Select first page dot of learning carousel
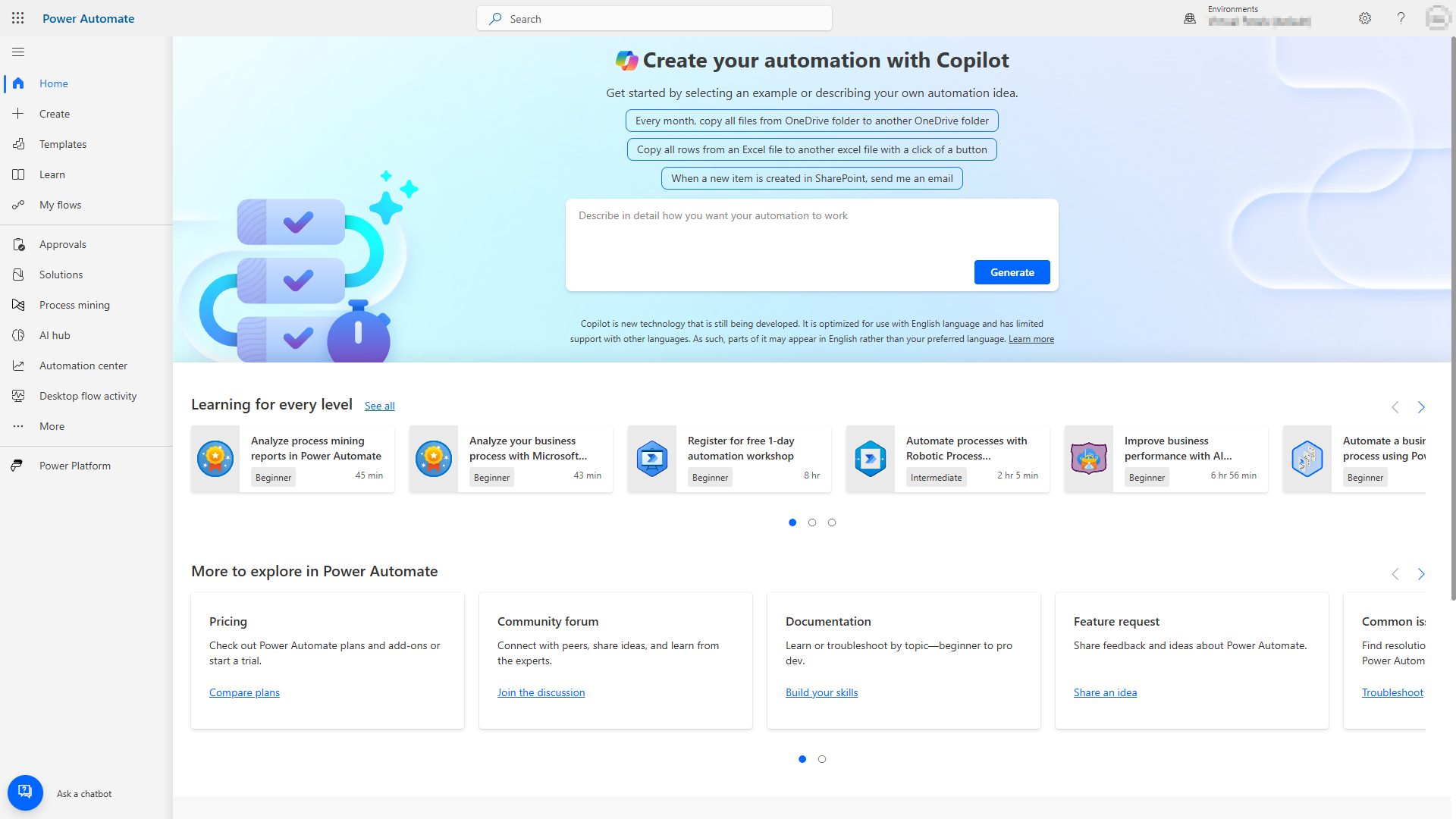Viewport: 1456px width, 819px height. [x=792, y=522]
